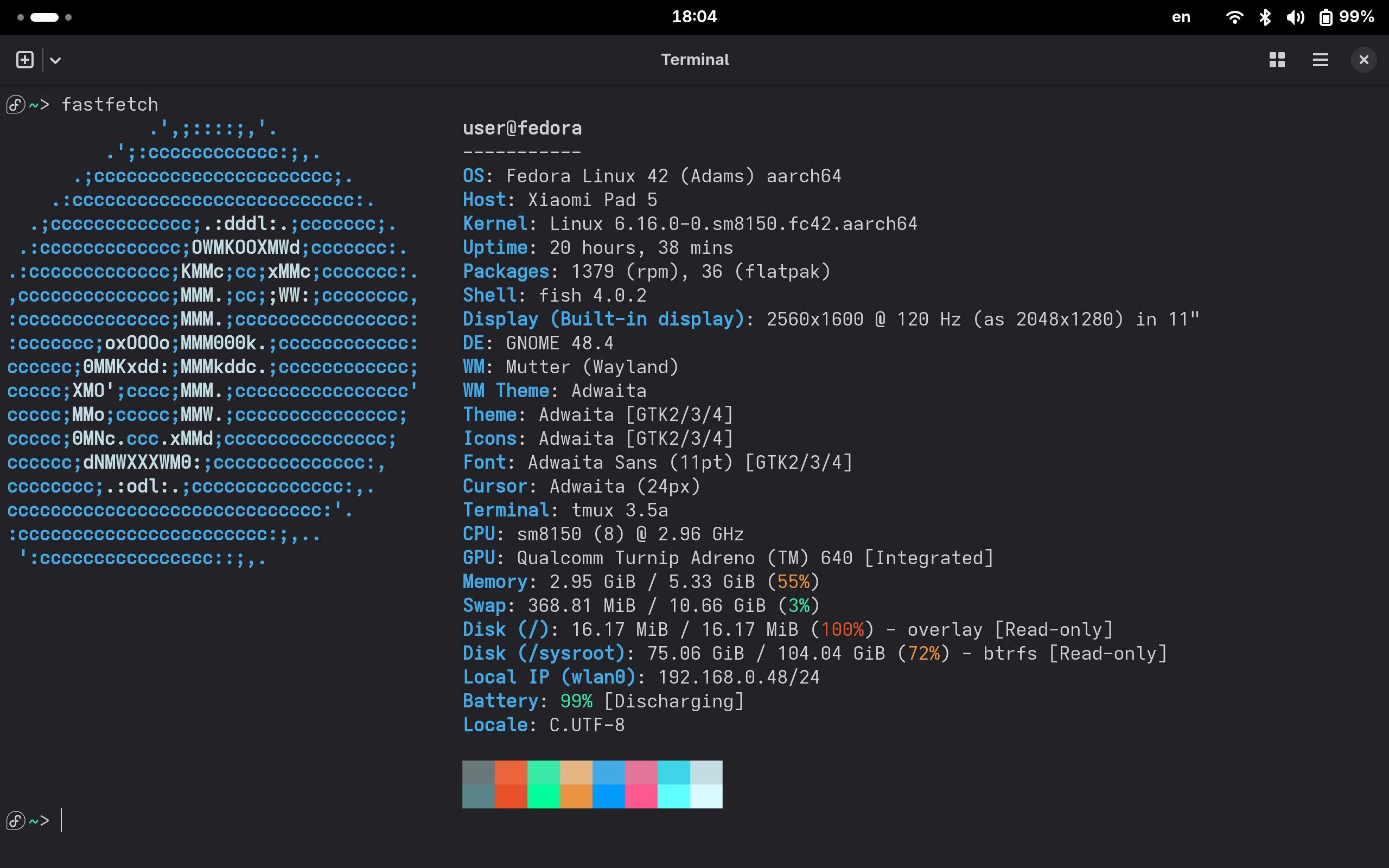Click the DE GNOME 48.4 value

(559, 343)
